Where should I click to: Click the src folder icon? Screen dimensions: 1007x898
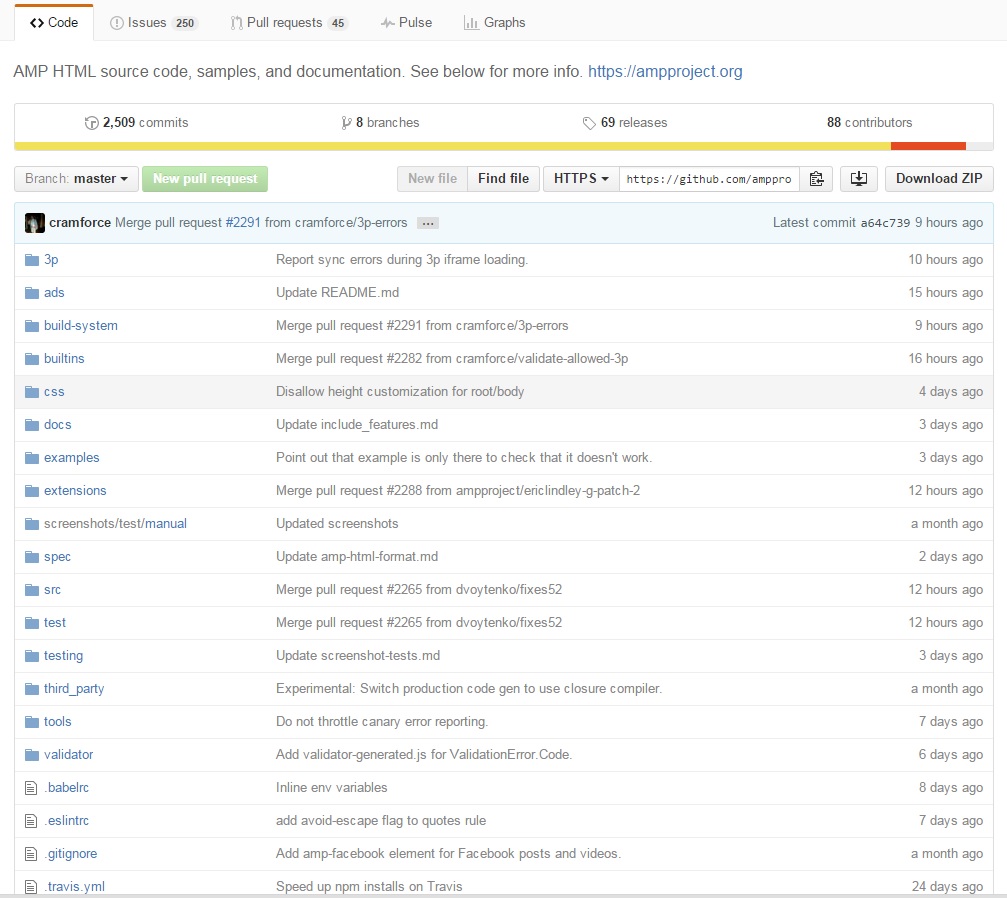pyautogui.click(x=32, y=590)
